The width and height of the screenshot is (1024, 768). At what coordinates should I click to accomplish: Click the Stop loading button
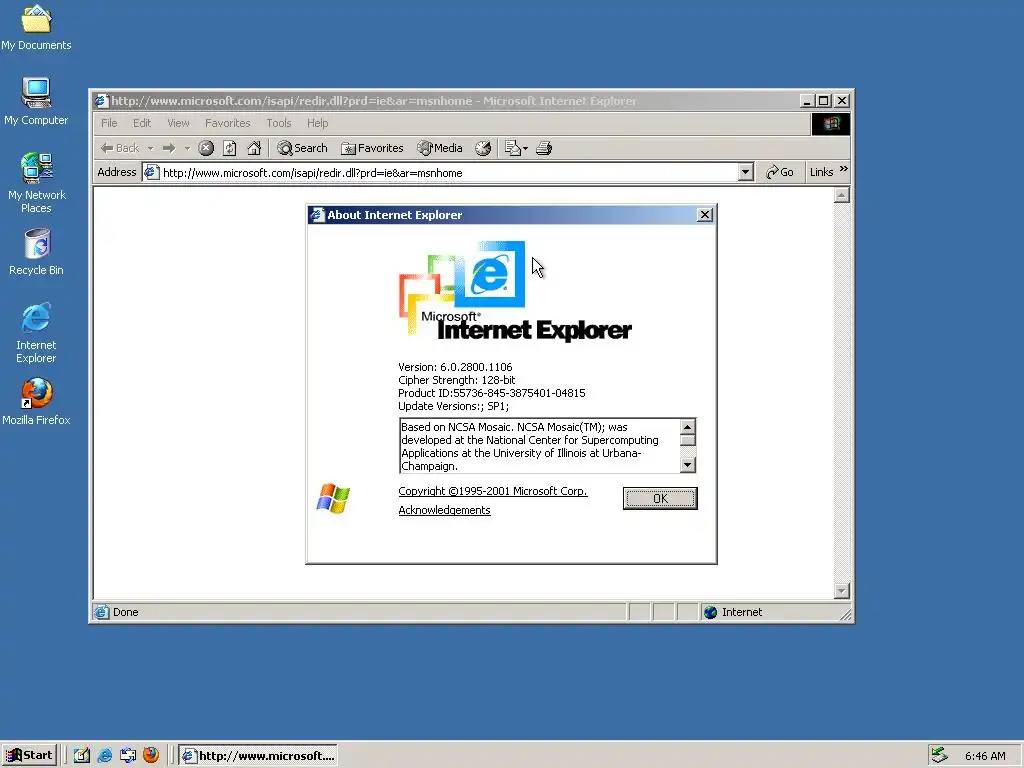206,148
